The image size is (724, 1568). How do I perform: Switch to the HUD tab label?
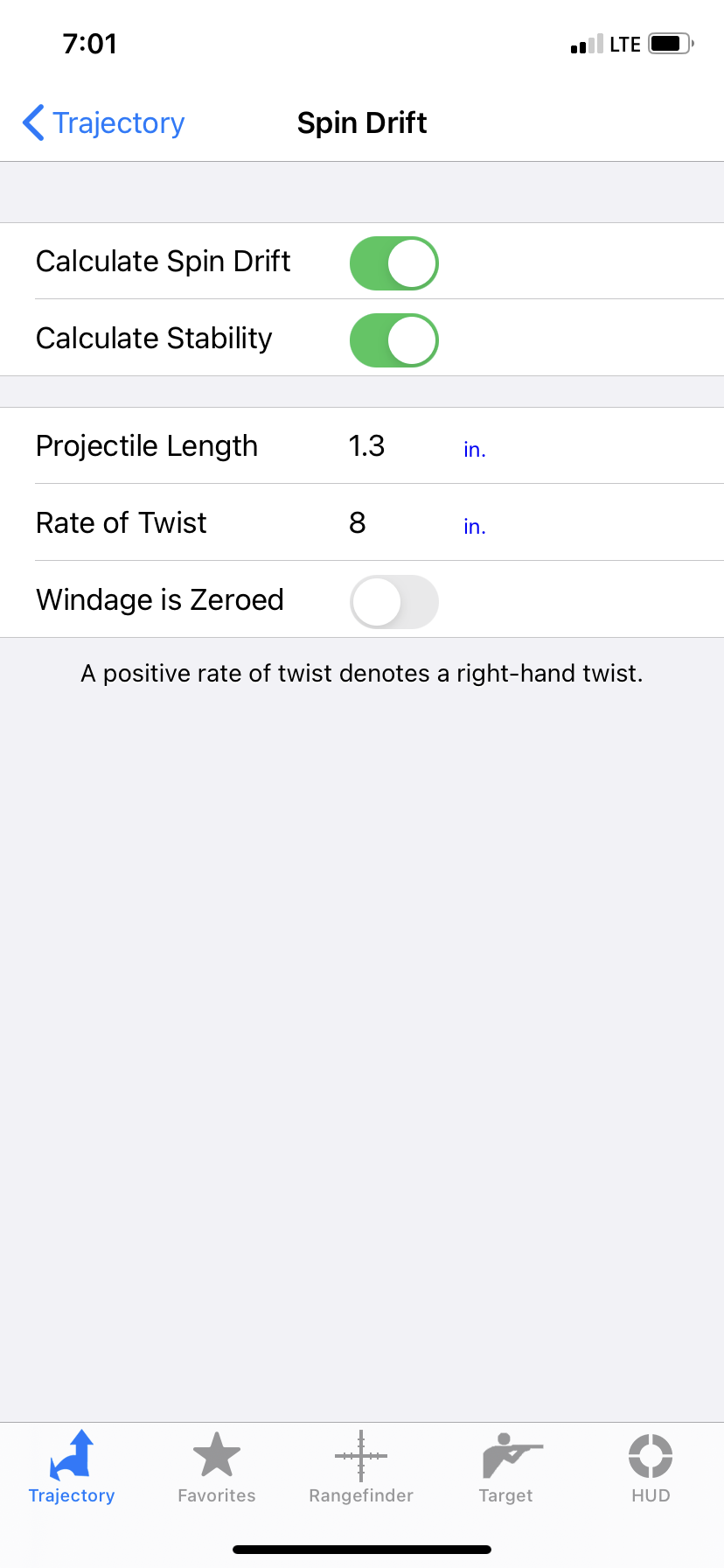tap(651, 1495)
